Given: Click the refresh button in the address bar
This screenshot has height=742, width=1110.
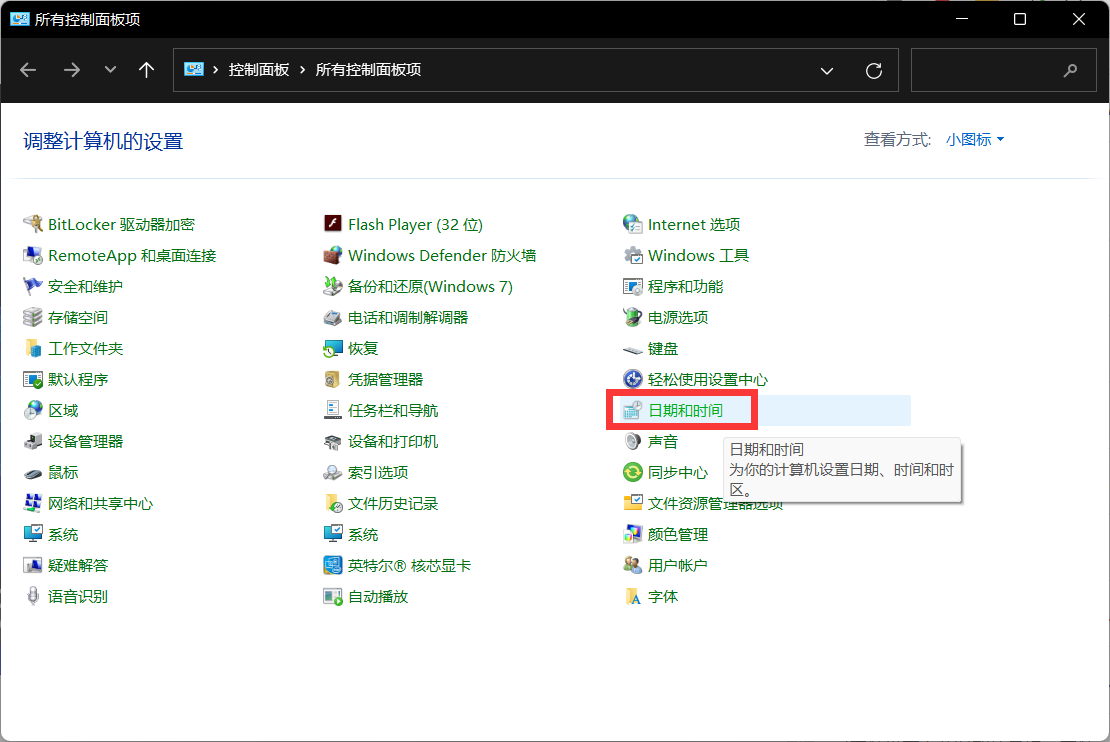Looking at the screenshot, I should coord(873,70).
